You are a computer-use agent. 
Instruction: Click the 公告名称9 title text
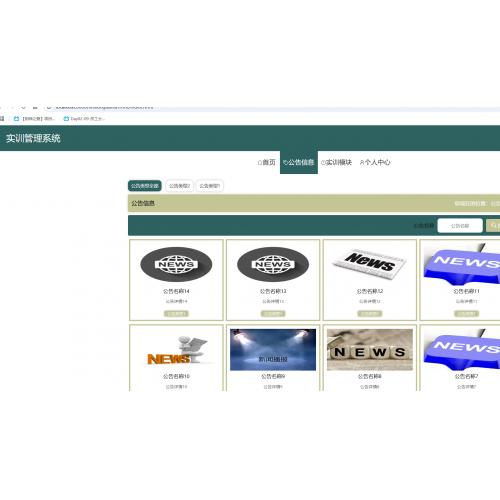[273, 376]
